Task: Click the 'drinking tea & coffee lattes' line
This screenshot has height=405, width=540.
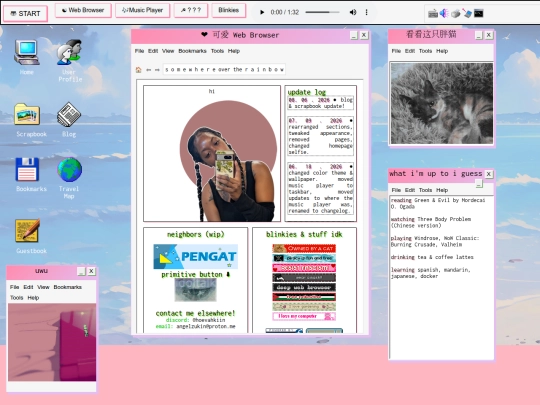Action: pos(432,257)
